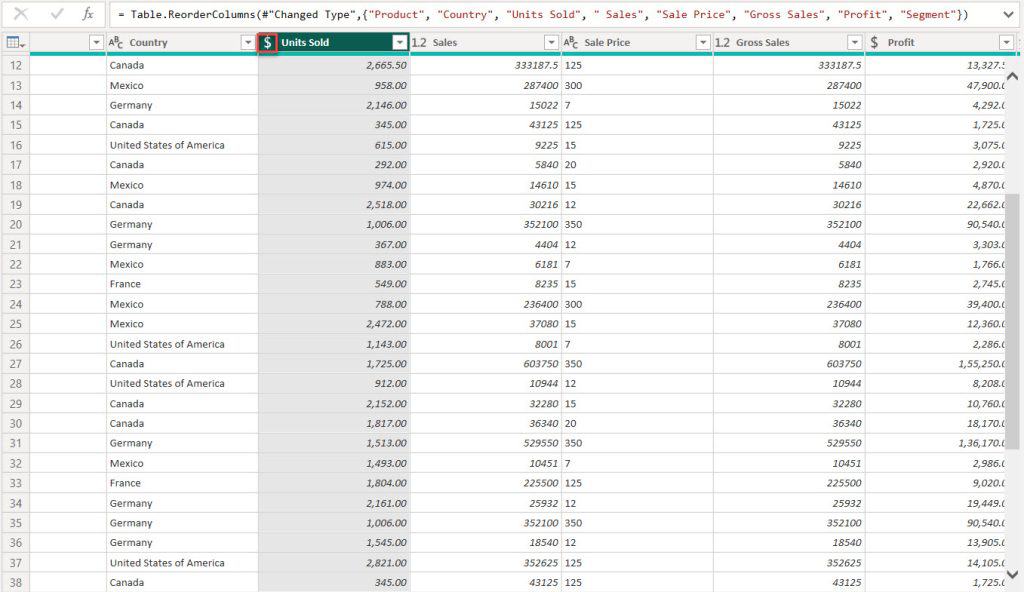Click the currency type icon of Profit column
This screenshot has height=592, width=1024.
click(x=874, y=42)
